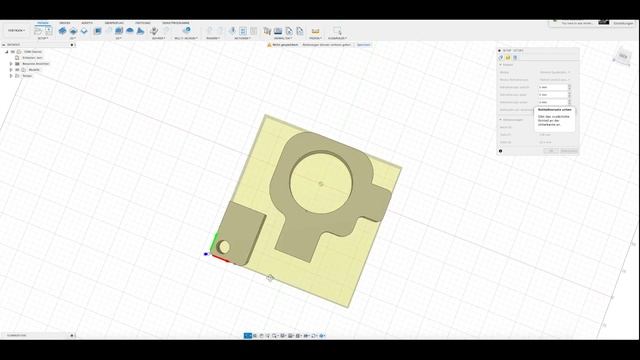640x360 pixels.
Task: Select the Bohren drill tool icon
Action: tap(154, 31)
